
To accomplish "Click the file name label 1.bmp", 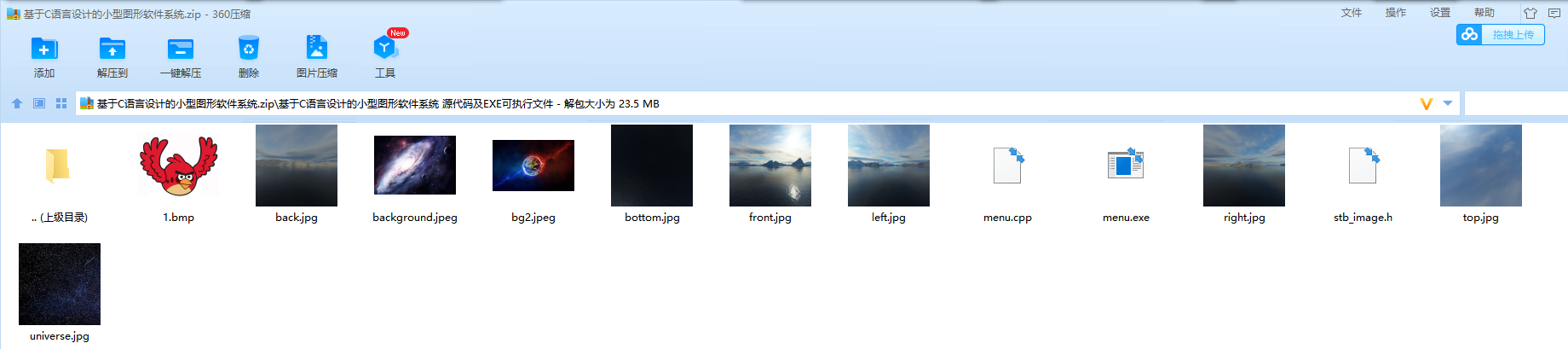I will coord(178,218).
